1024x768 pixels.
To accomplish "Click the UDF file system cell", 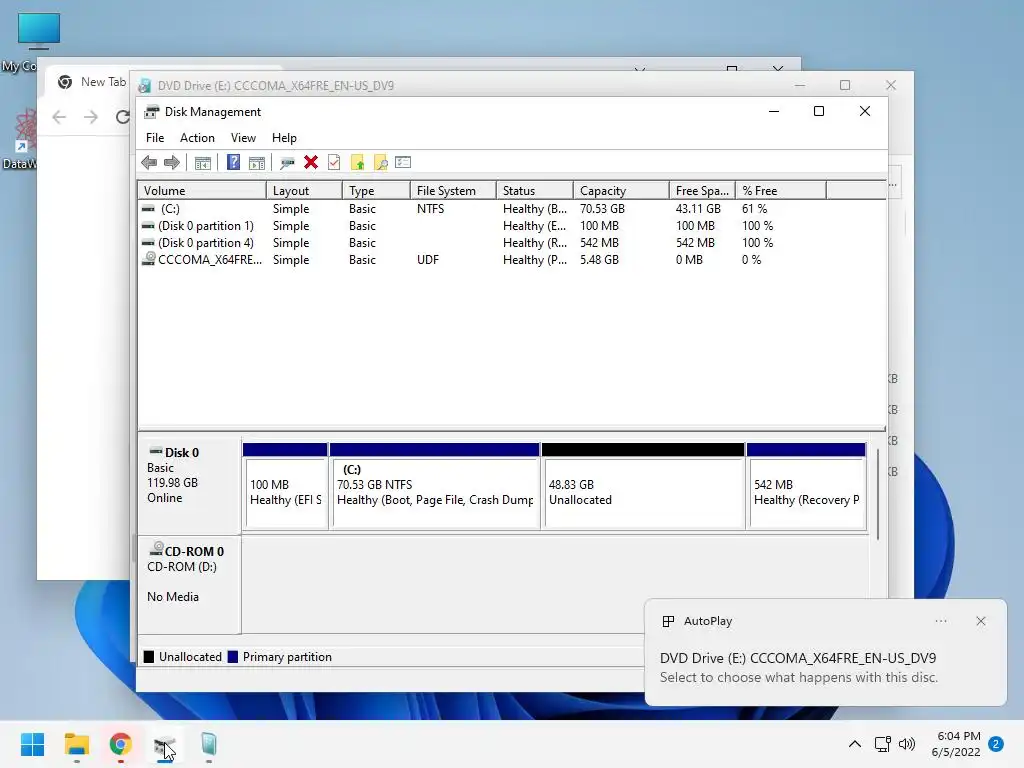I will (x=428, y=260).
